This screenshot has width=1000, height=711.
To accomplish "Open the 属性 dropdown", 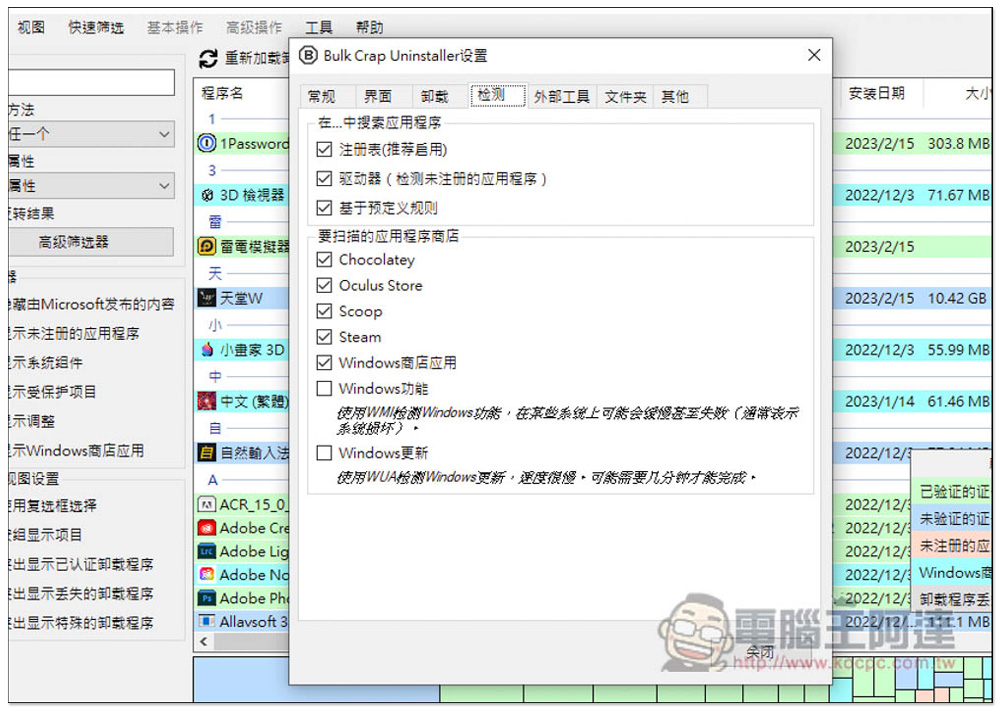I will point(91,186).
